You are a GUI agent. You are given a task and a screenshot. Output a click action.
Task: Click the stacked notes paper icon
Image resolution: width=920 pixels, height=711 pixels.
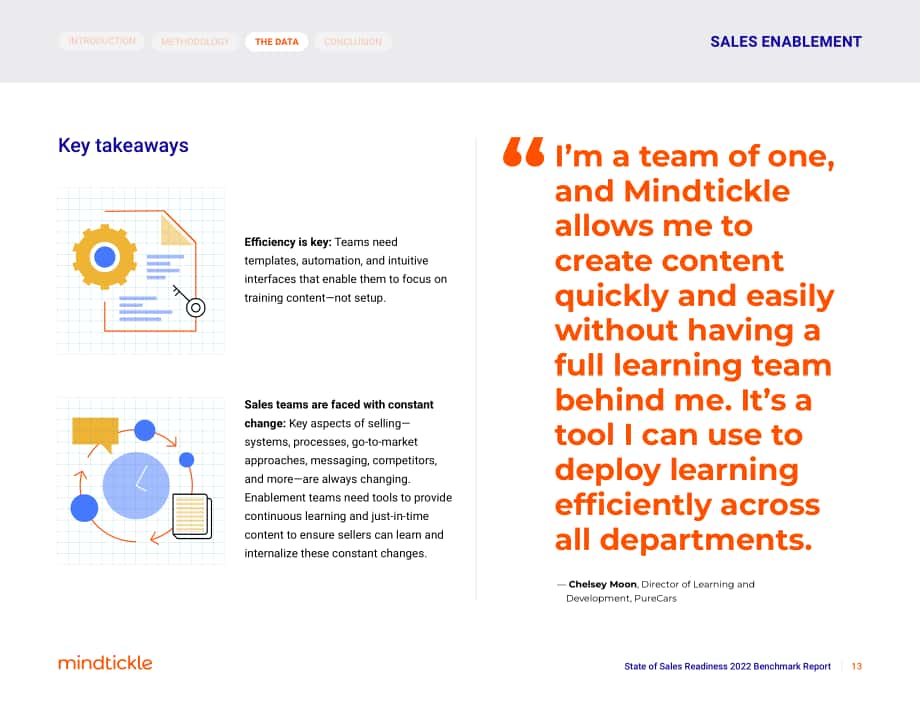(x=192, y=516)
